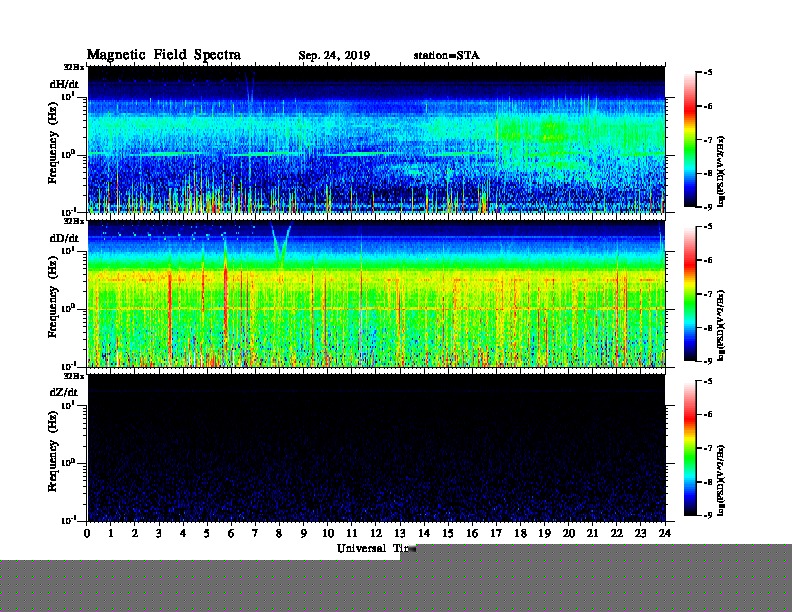Image resolution: width=792 pixels, height=612 pixels.
Task: Select the dZ/dt panel label
Action: click(x=64, y=392)
